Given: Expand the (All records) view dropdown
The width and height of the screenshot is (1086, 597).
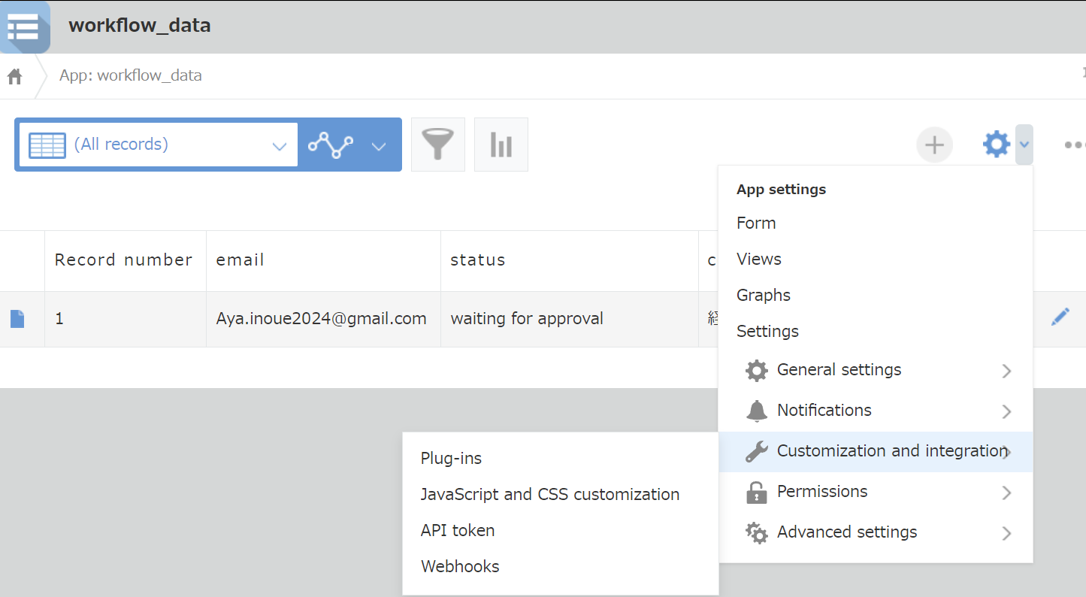Looking at the screenshot, I should [x=279, y=146].
